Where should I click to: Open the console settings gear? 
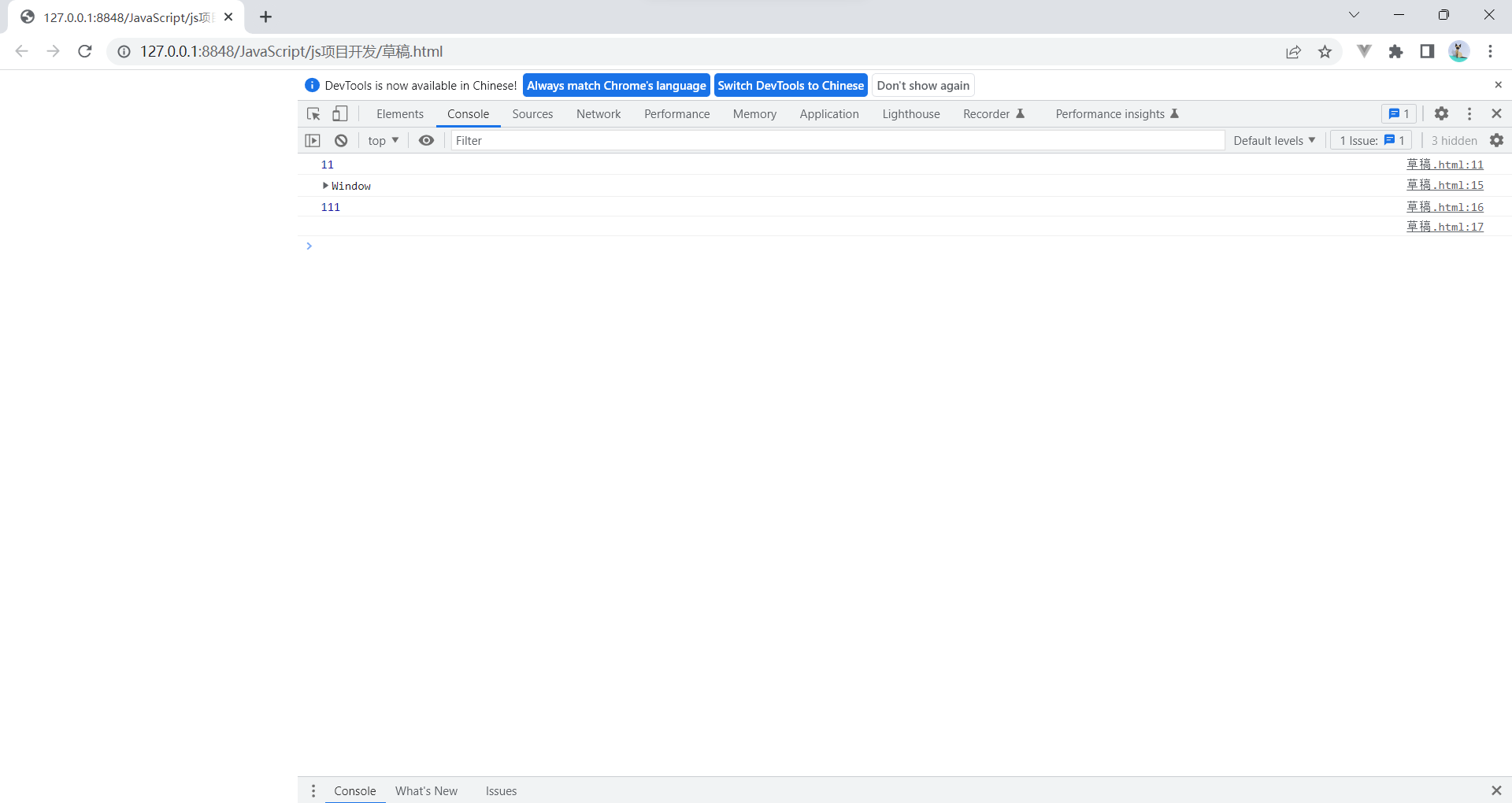coord(1498,140)
